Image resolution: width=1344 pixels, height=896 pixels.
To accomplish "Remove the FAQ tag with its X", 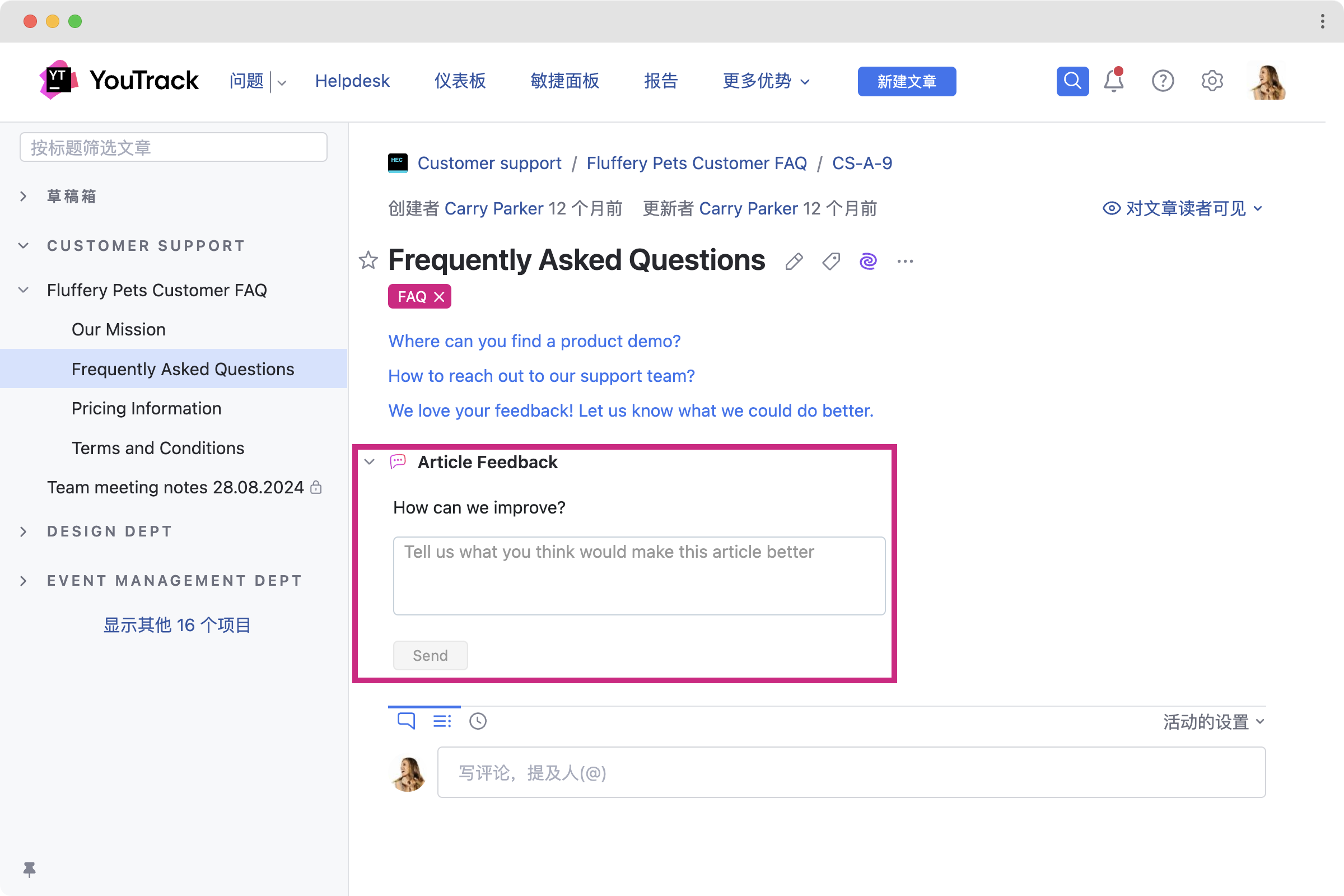I will pos(439,297).
